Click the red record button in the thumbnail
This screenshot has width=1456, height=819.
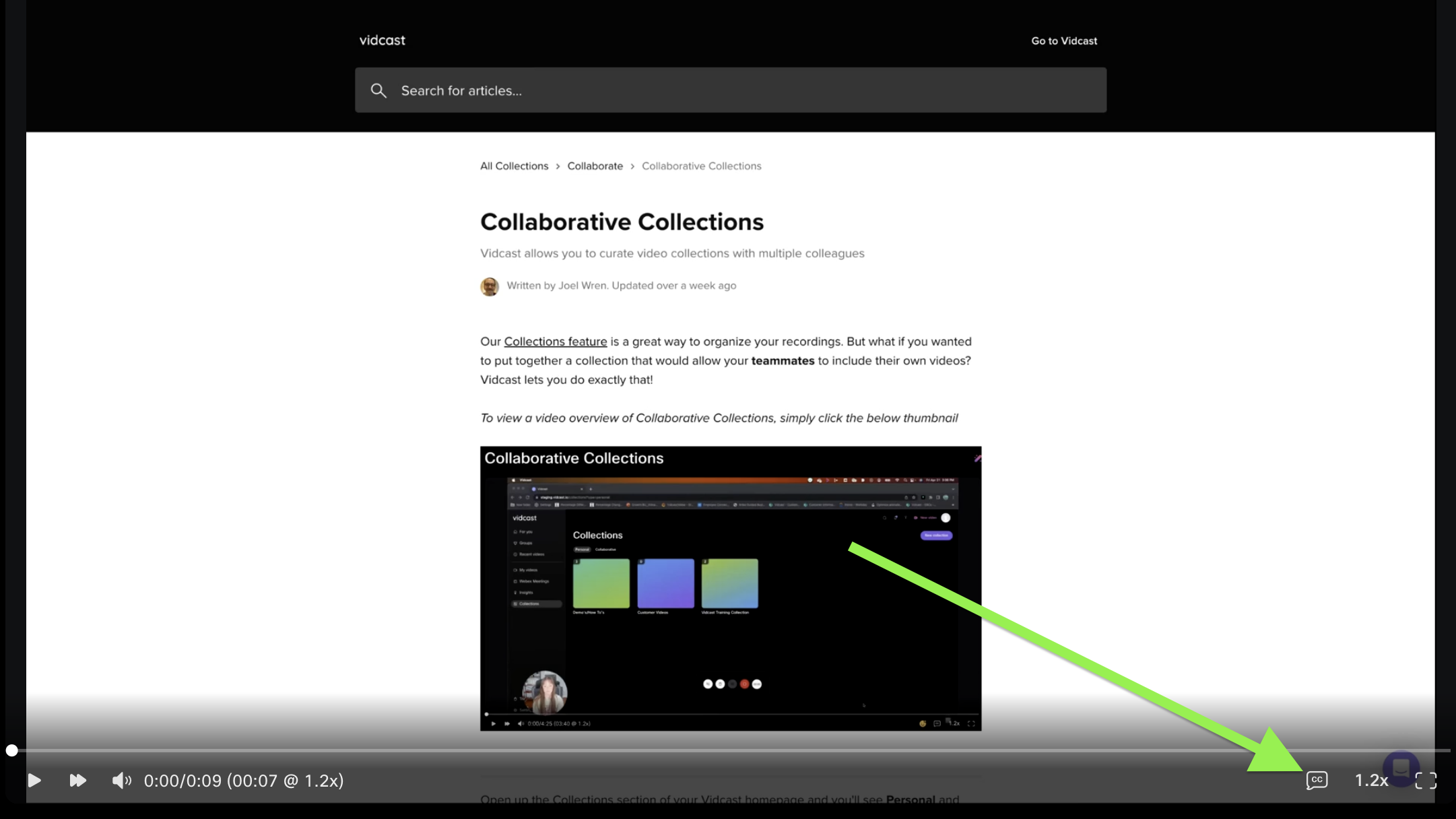(x=744, y=684)
